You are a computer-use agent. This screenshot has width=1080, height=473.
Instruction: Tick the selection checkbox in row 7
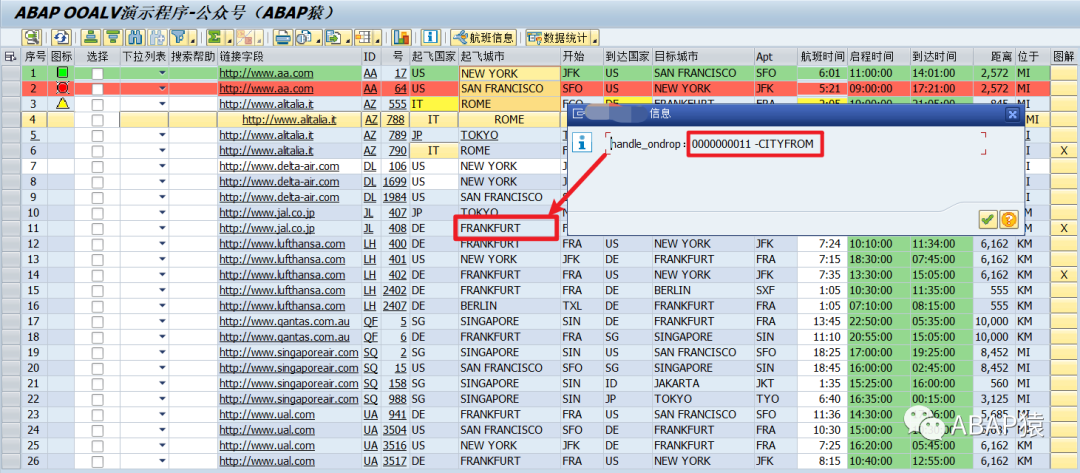[98, 167]
